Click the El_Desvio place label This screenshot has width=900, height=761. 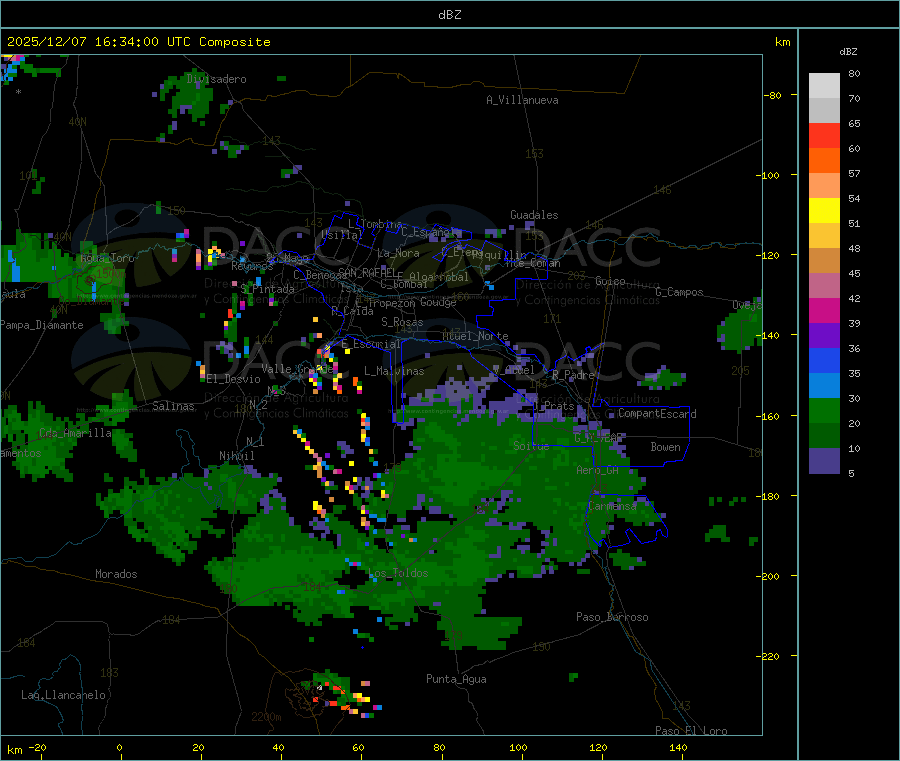(233, 379)
